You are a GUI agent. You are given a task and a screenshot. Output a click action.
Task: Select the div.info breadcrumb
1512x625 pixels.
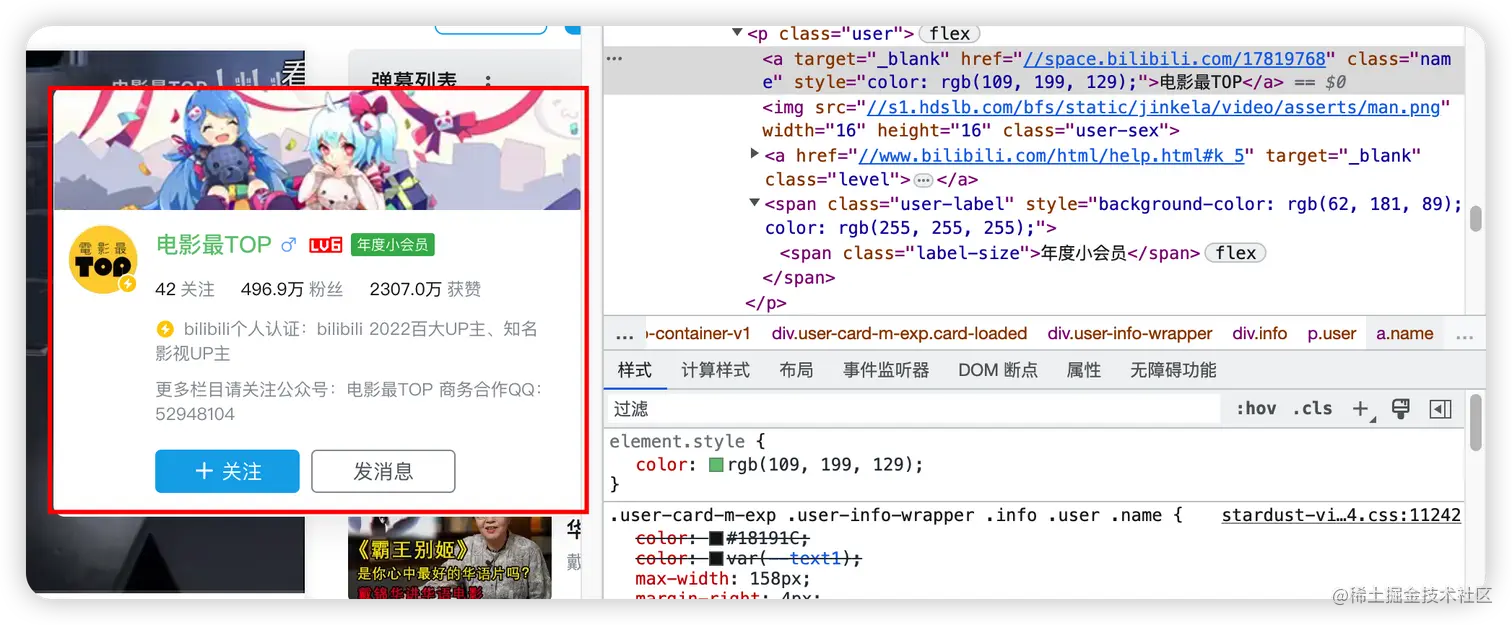(1260, 334)
